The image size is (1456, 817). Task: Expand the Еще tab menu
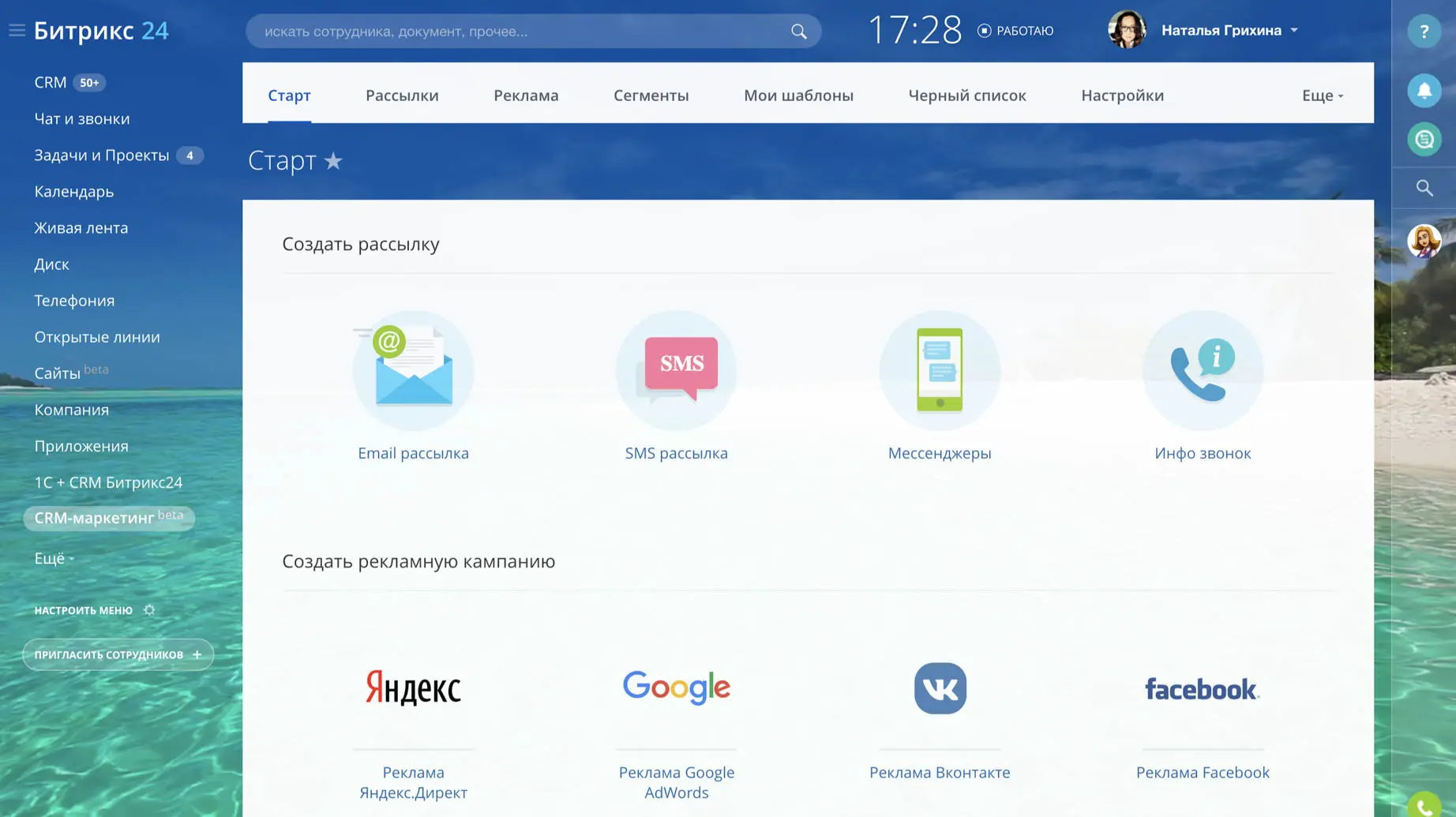[1321, 95]
